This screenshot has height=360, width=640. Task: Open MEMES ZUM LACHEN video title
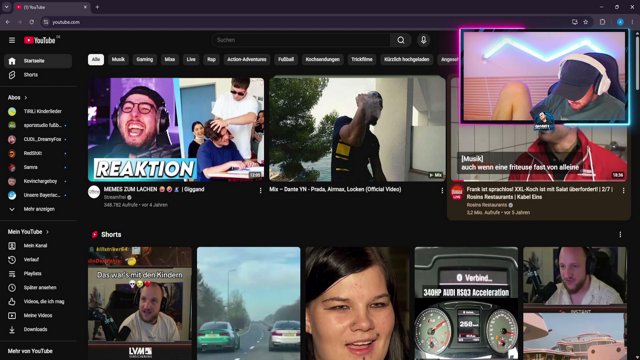(x=154, y=189)
